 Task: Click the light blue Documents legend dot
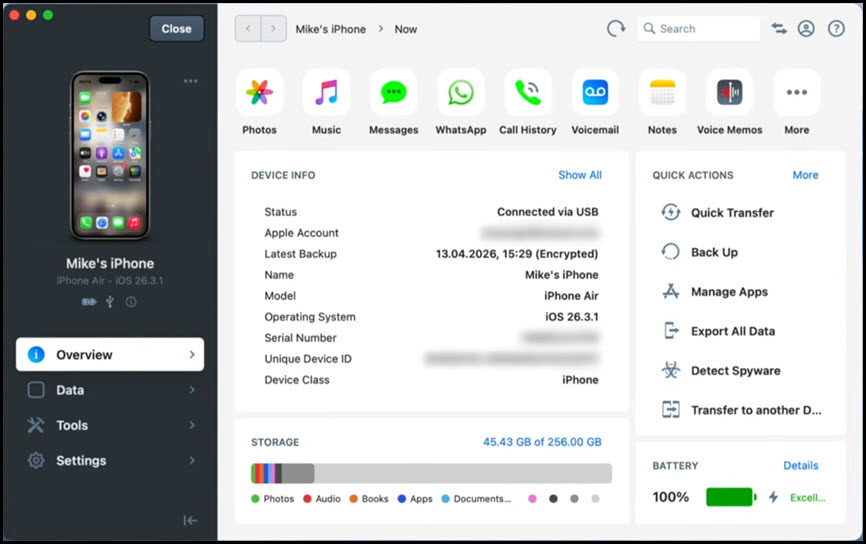(x=445, y=499)
